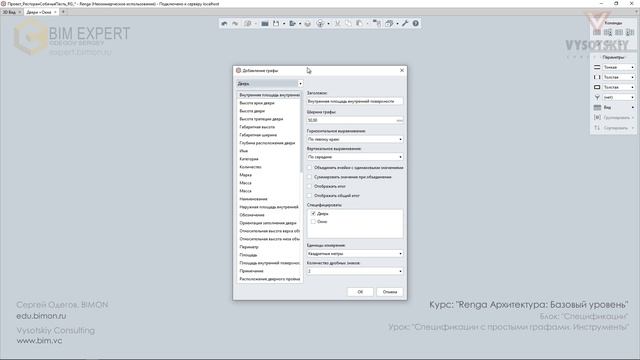
Task: Enable 'Отображать итог' checkbox
Action: 310,187
